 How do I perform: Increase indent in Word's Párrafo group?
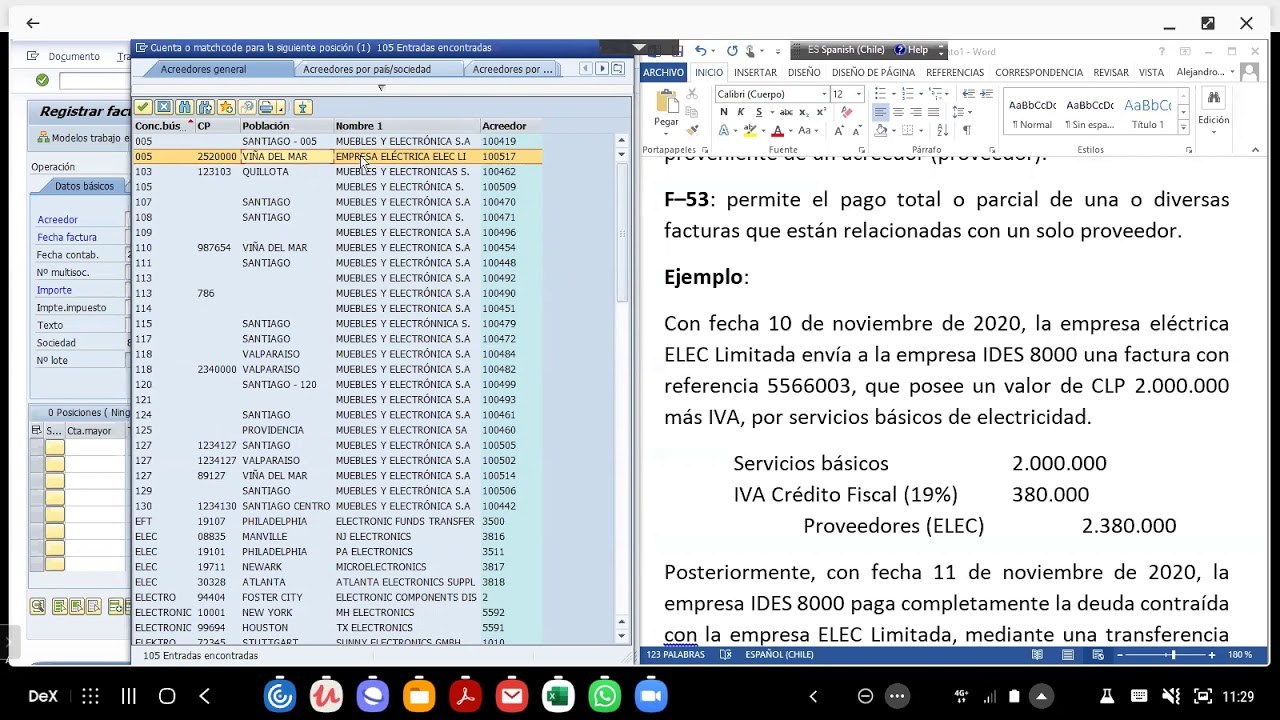[x=987, y=94]
